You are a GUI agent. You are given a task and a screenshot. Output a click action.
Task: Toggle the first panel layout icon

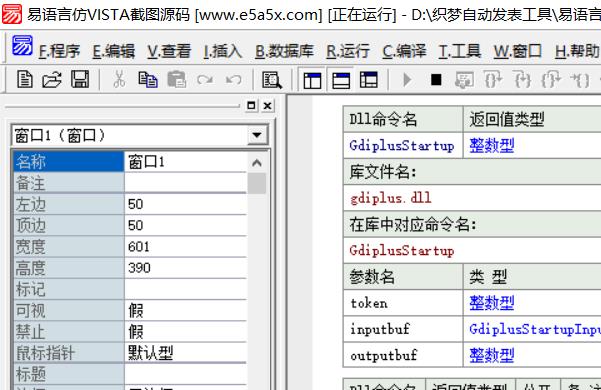[312, 80]
